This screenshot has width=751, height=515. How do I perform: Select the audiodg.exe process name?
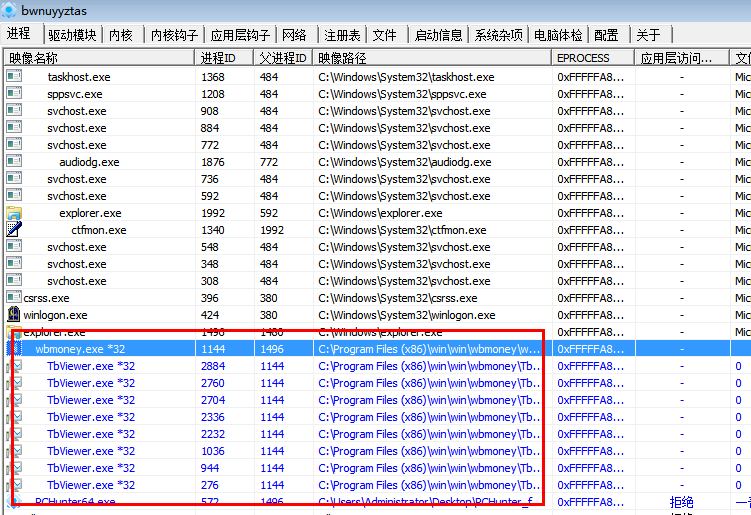(x=89, y=162)
